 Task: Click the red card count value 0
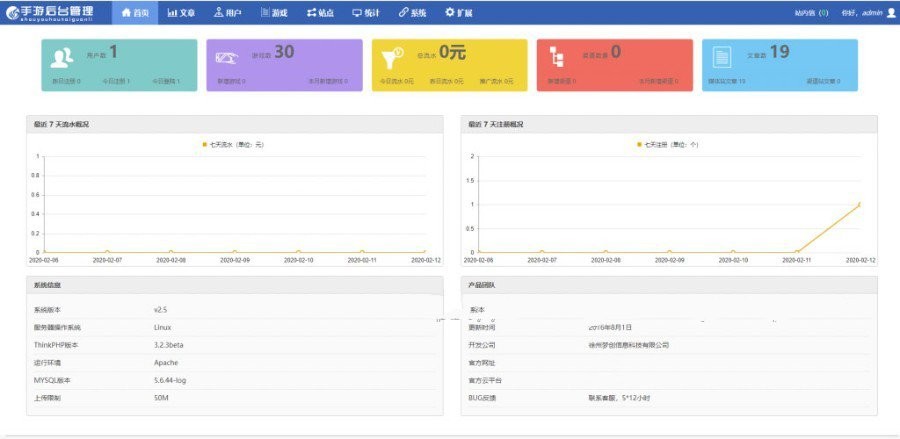coord(615,52)
